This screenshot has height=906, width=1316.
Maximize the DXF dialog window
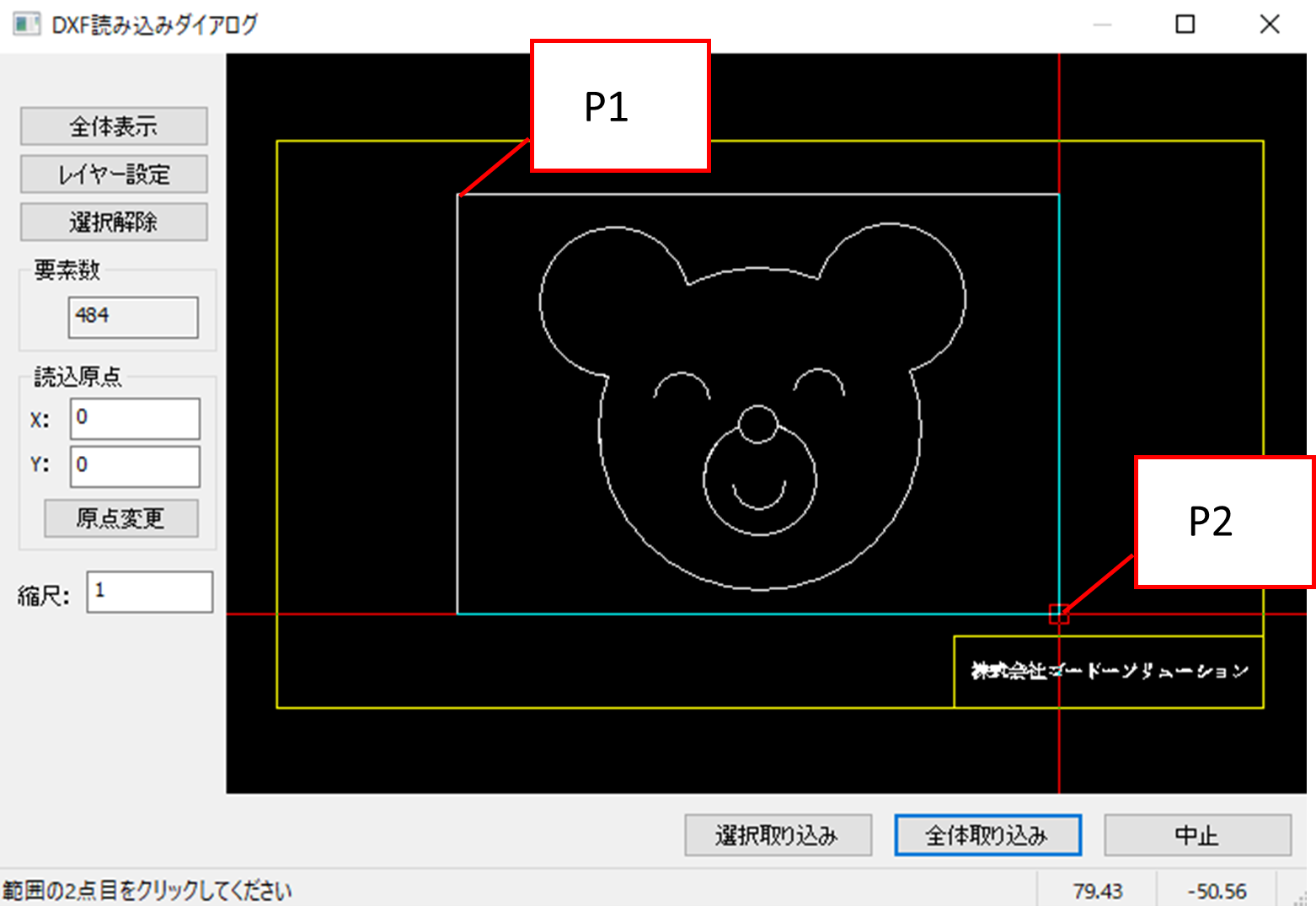pos(1185,24)
